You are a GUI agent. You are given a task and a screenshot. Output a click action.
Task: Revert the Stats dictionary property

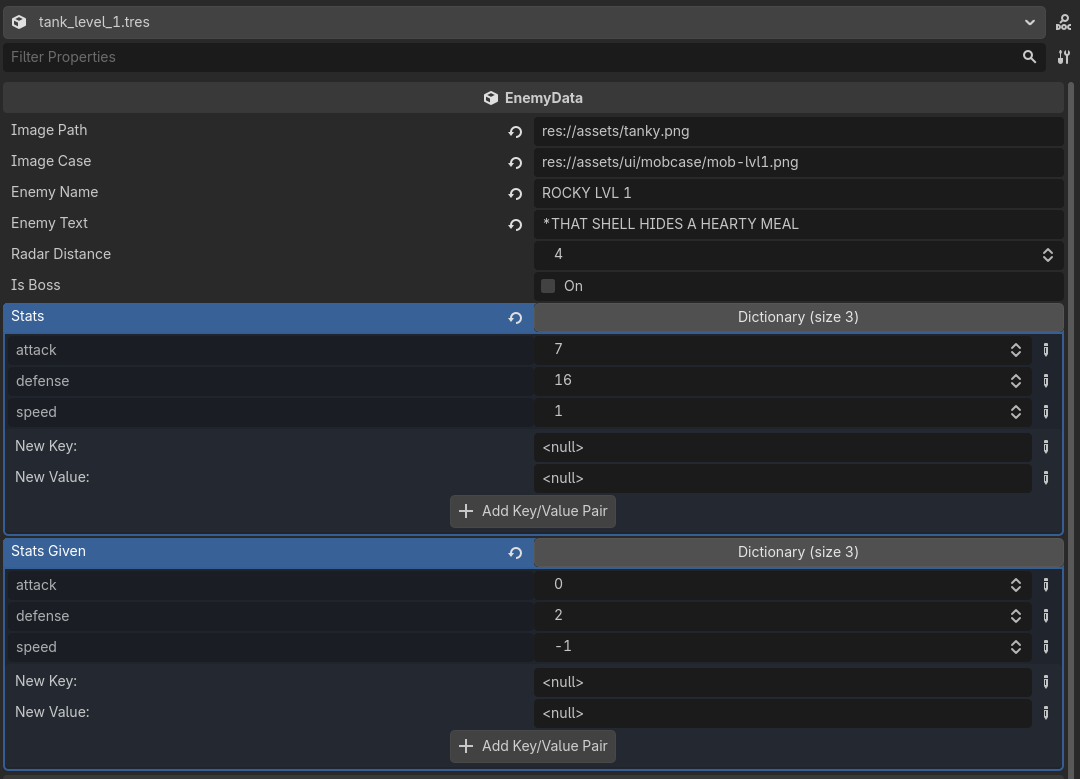(515, 318)
